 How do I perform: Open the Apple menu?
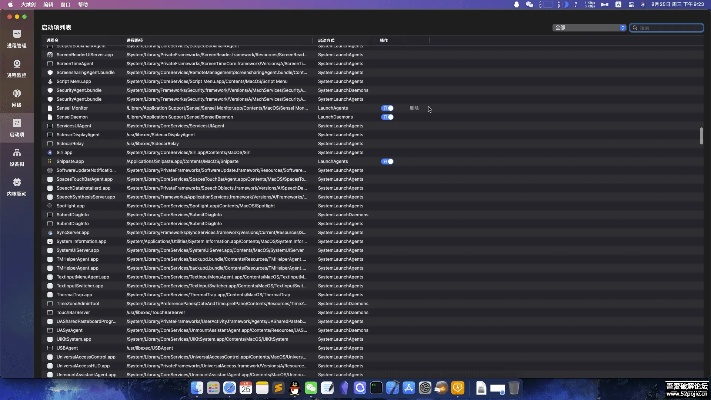coord(10,5)
